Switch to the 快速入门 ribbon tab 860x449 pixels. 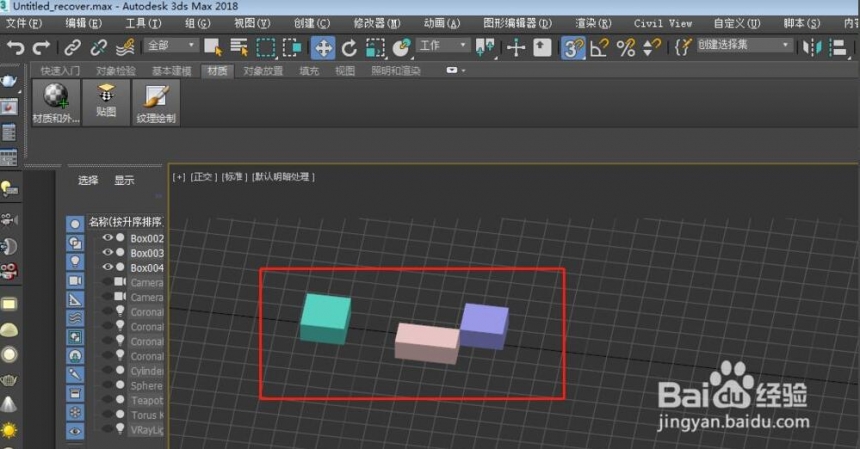click(60, 71)
